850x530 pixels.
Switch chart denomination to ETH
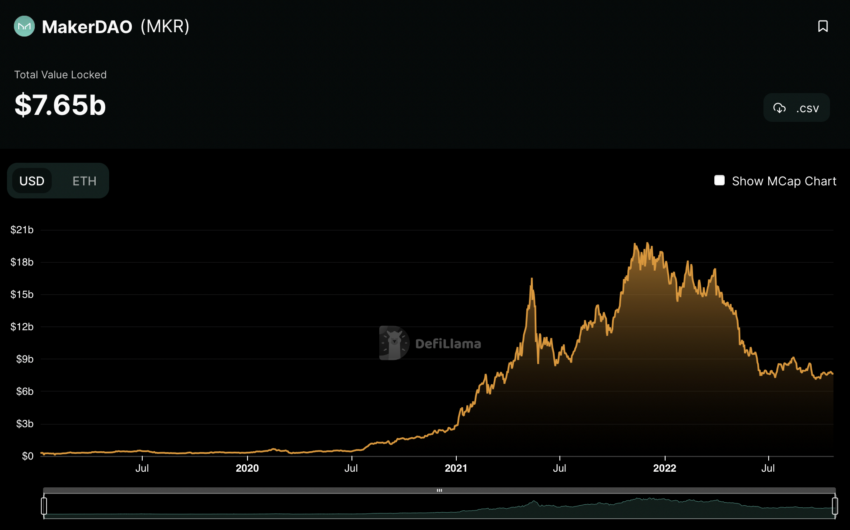click(x=84, y=181)
